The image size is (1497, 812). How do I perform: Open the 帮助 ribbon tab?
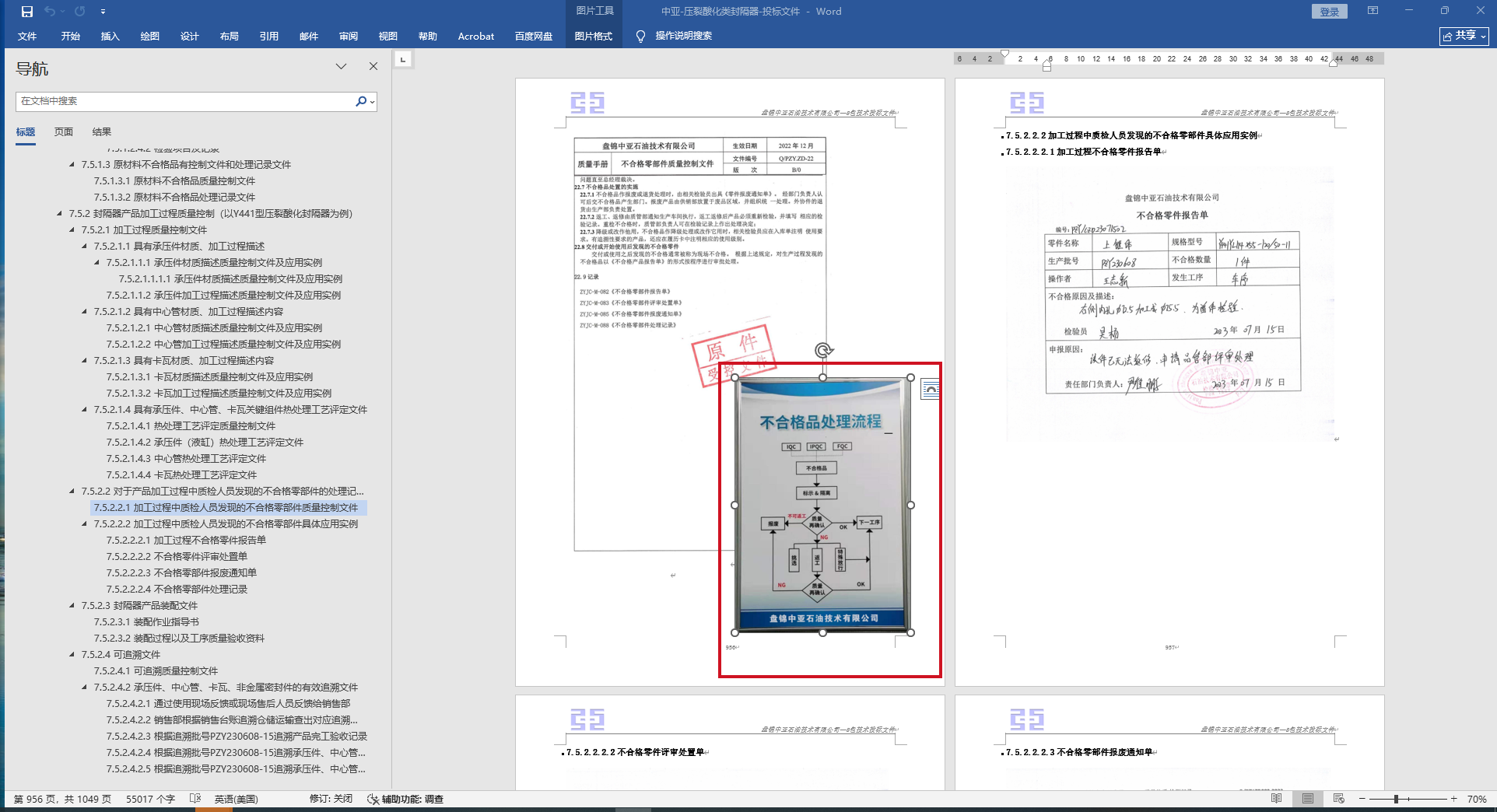(428, 36)
